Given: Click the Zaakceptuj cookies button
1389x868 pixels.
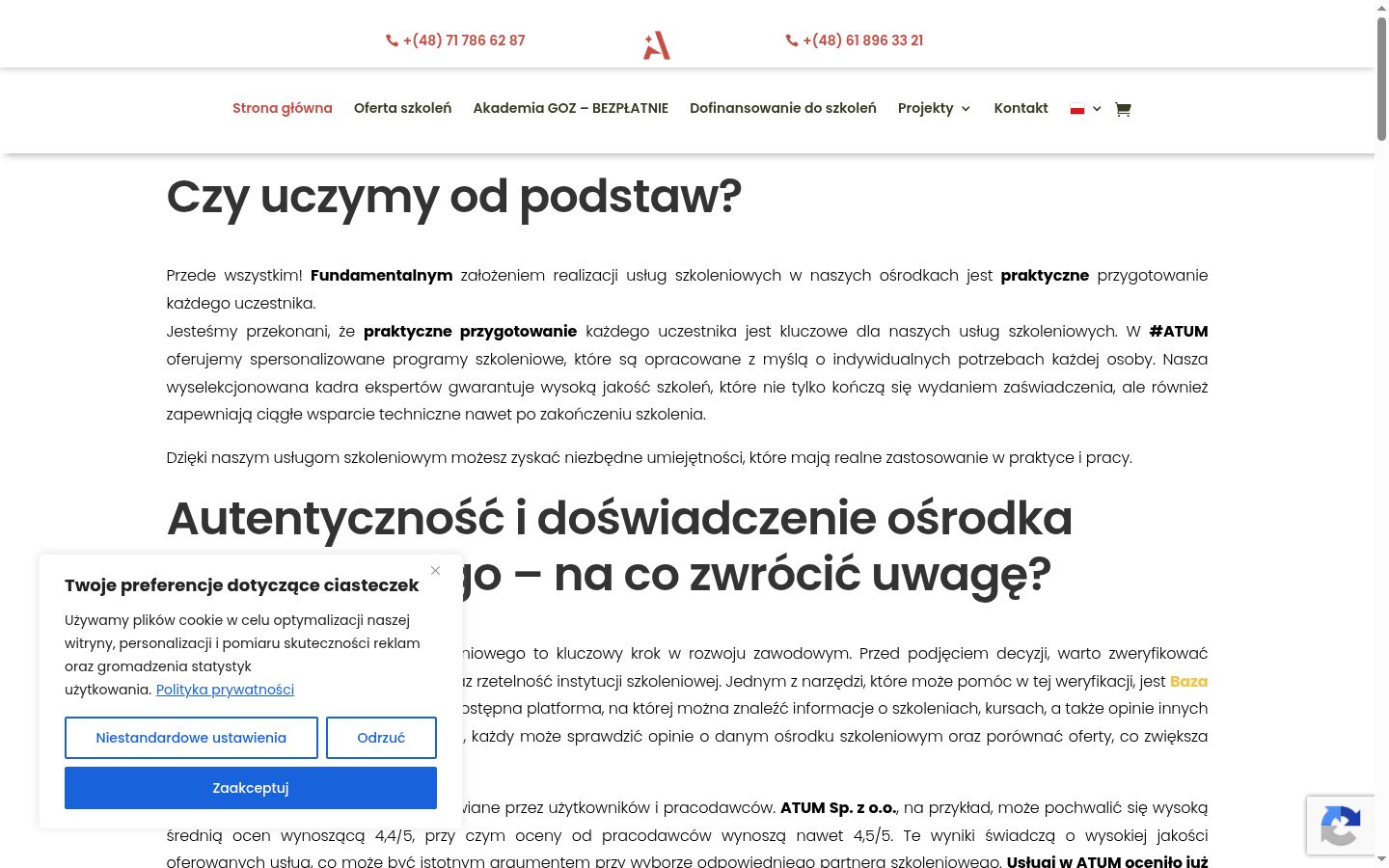Looking at the screenshot, I should 251,788.
